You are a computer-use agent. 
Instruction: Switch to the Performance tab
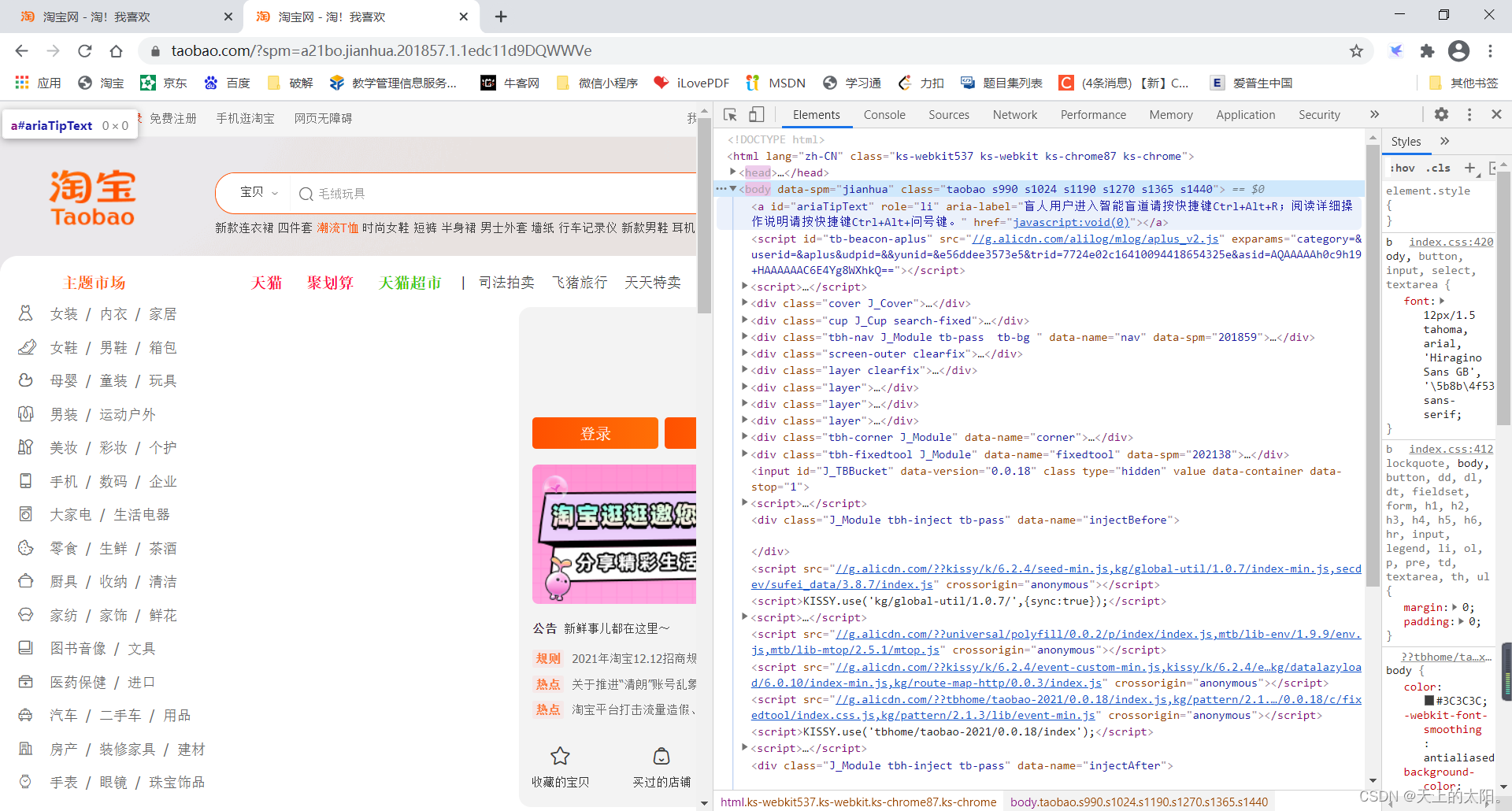click(1093, 115)
